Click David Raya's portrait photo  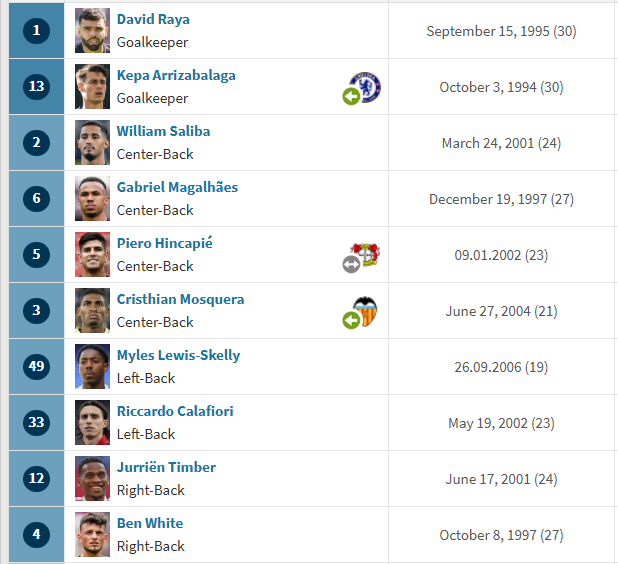[93, 31]
